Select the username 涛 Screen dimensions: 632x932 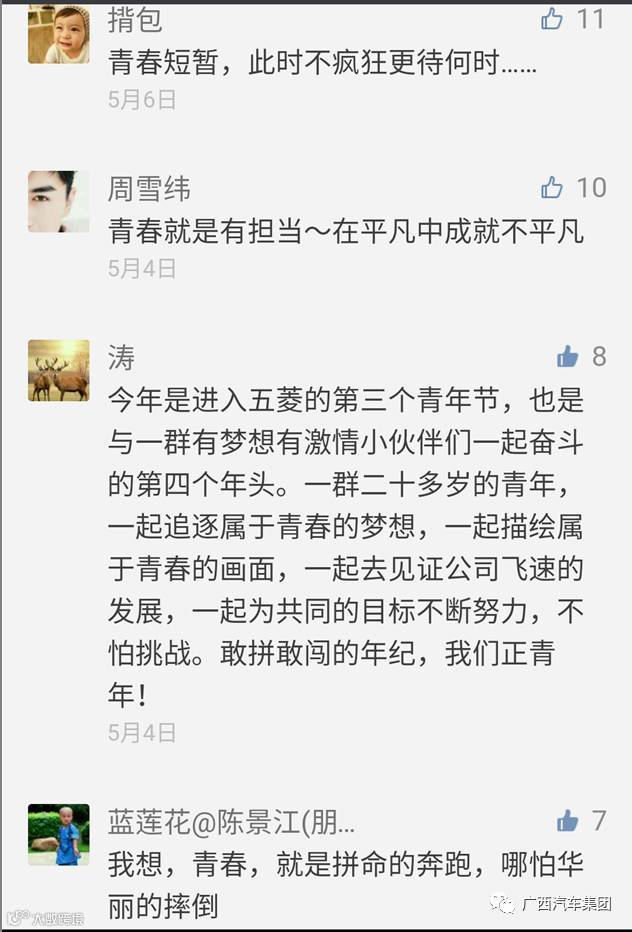click(x=121, y=358)
